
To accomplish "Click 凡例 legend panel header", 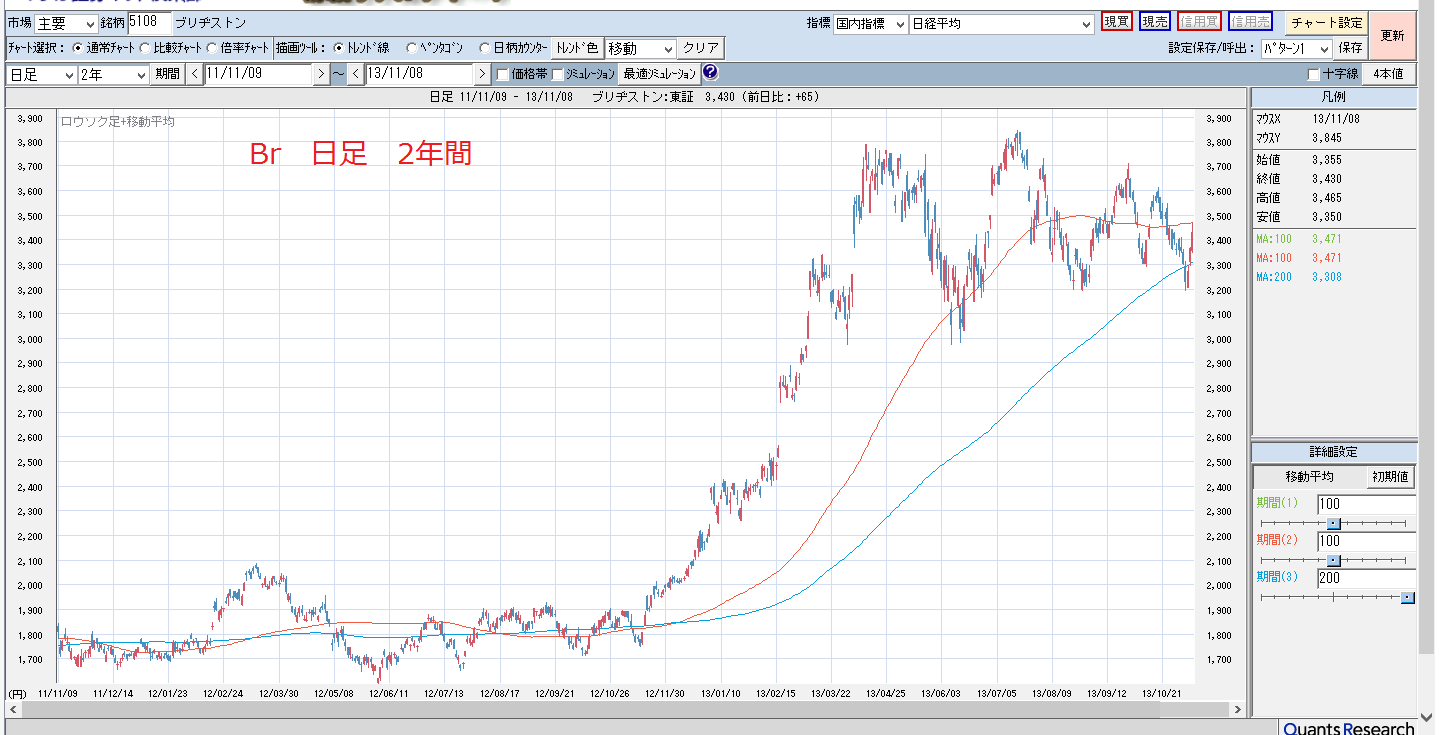I will coord(1334,97).
